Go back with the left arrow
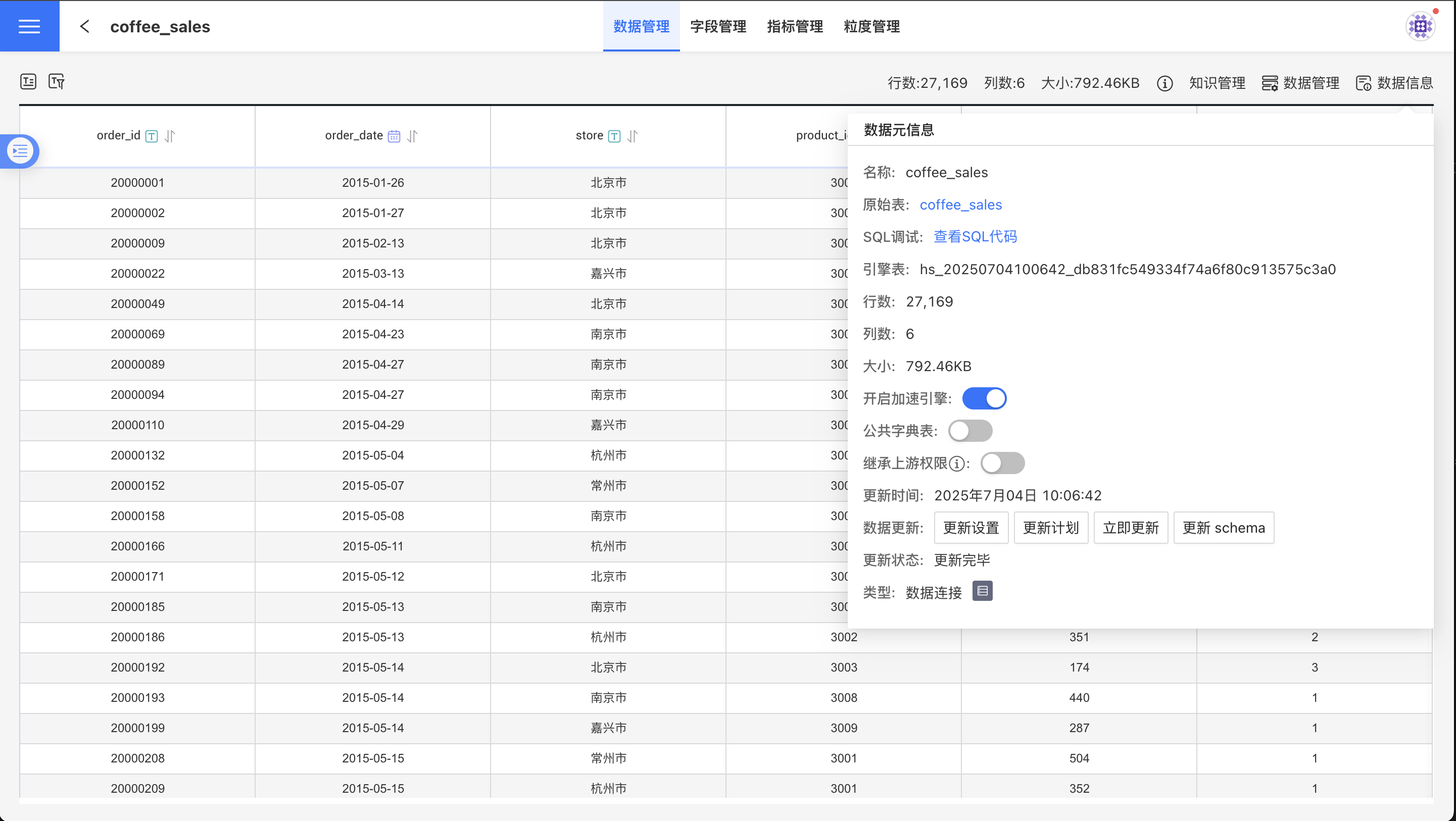The width and height of the screenshot is (1456, 821). 85,26
